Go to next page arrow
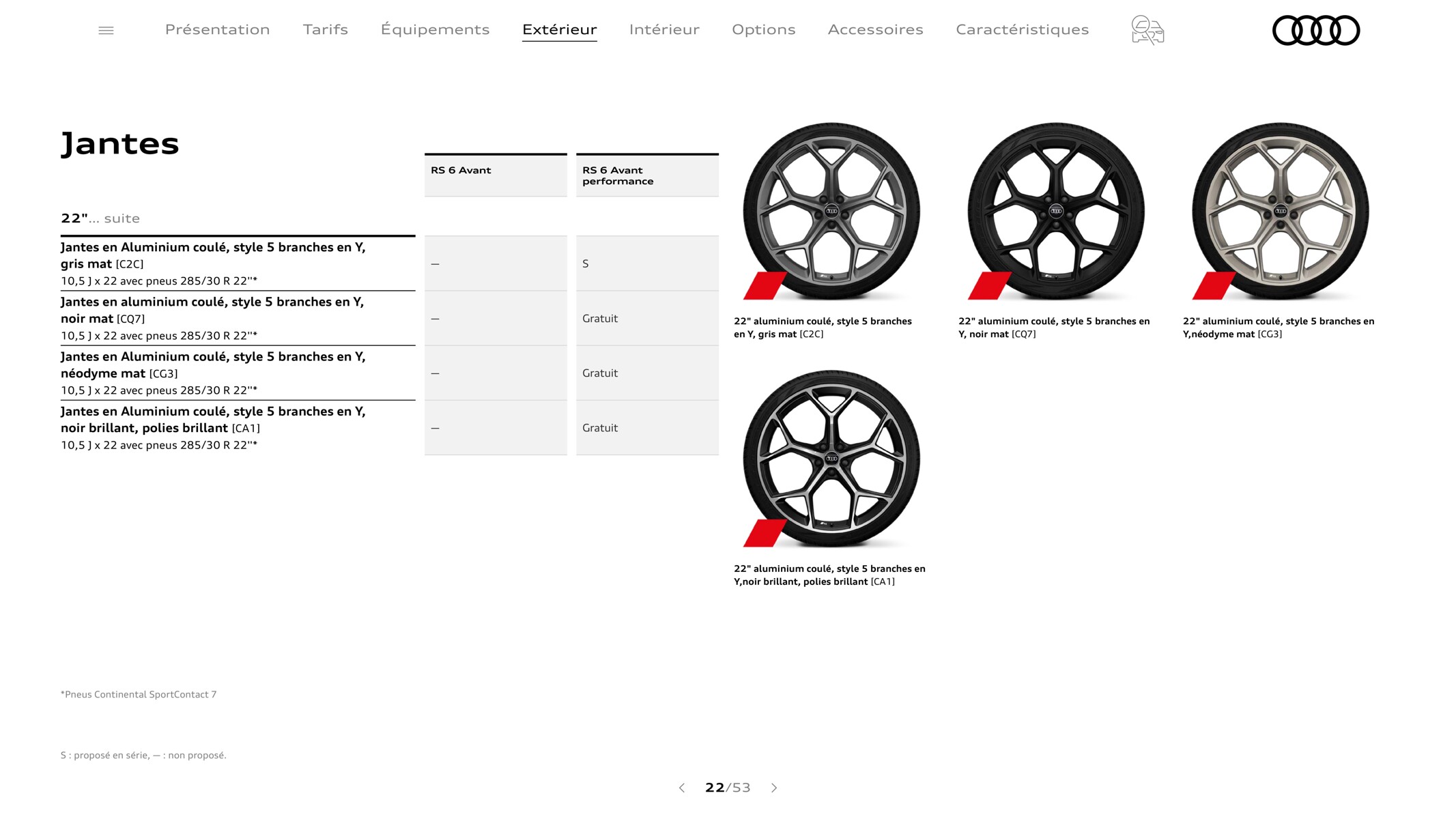 coord(774,788)
